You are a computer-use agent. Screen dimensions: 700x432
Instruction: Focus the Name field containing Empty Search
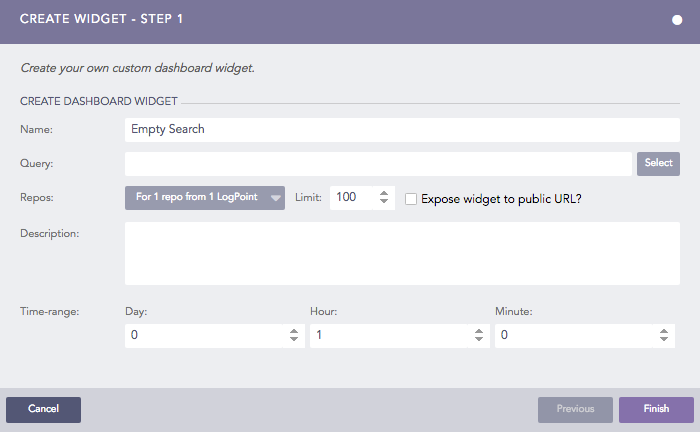click(x=402, y=129)
